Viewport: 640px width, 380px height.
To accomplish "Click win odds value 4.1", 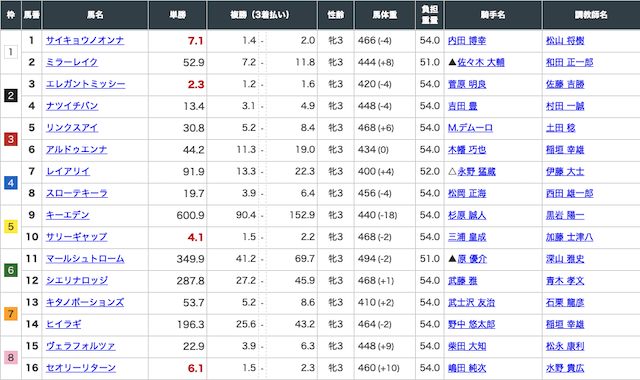I will pos(196,237).
